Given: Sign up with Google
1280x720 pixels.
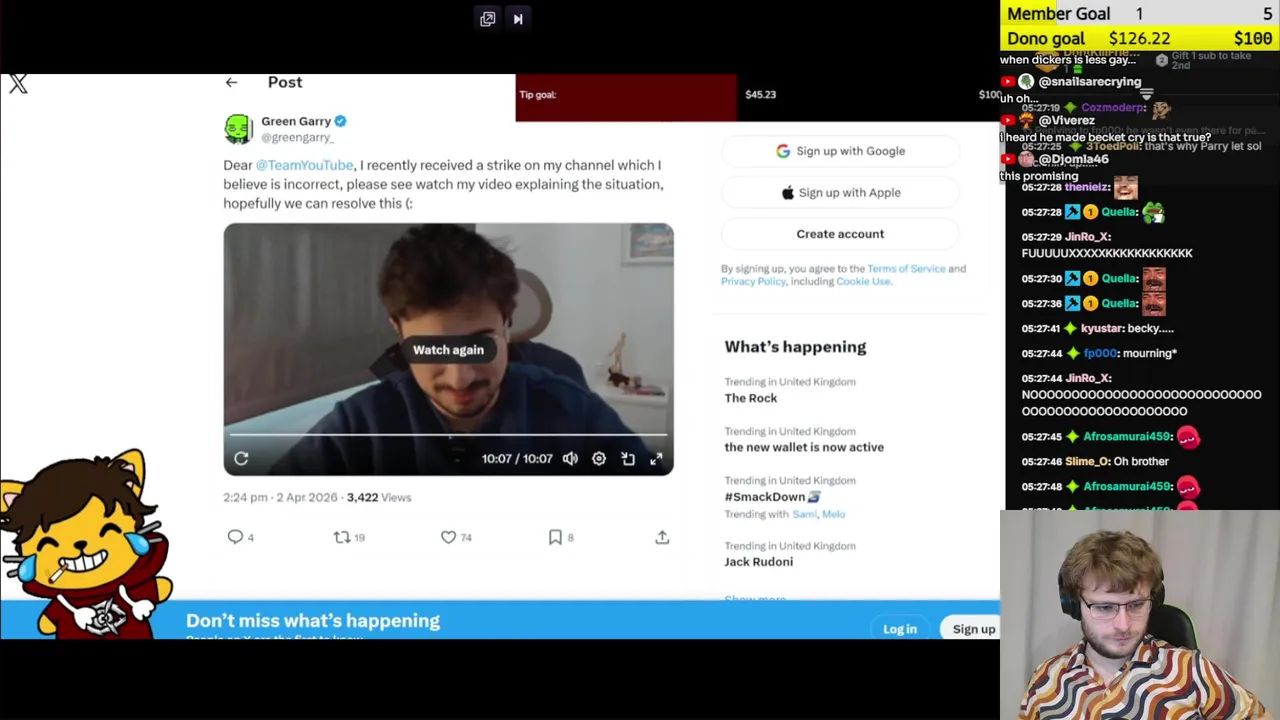Looking at the screenshot, I should 840,151.
